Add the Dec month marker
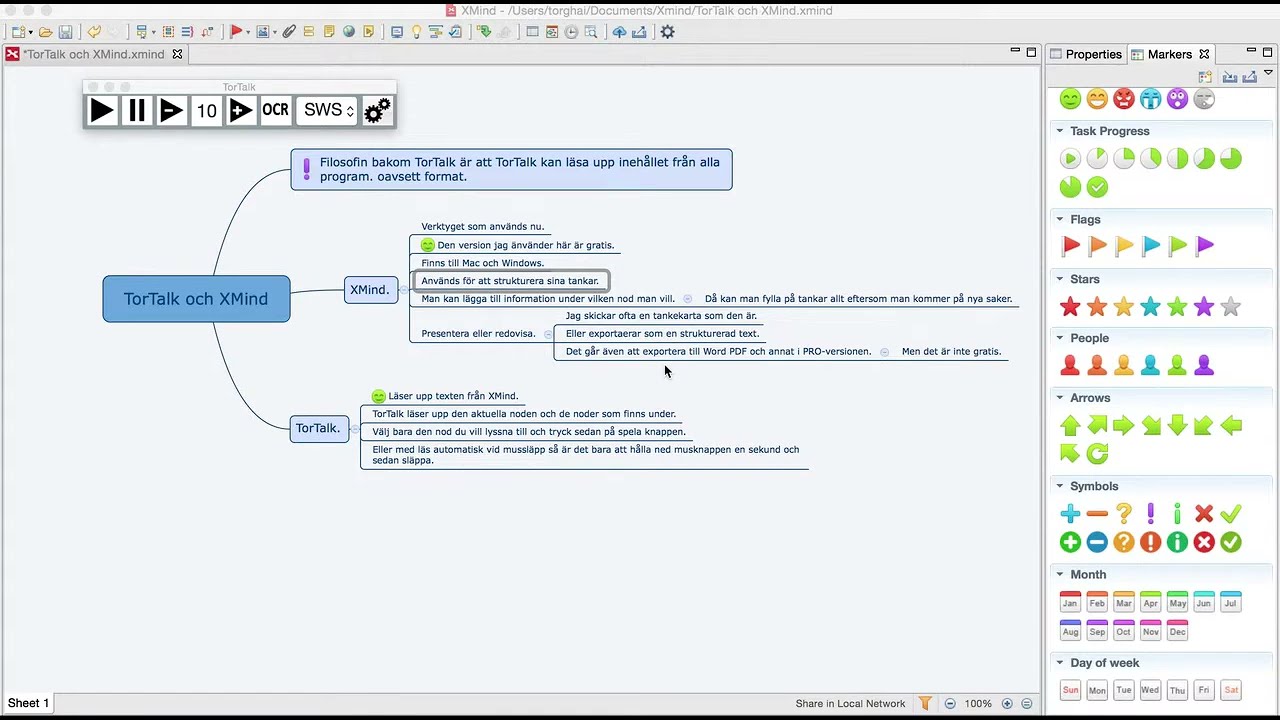 click(1177, 630)
